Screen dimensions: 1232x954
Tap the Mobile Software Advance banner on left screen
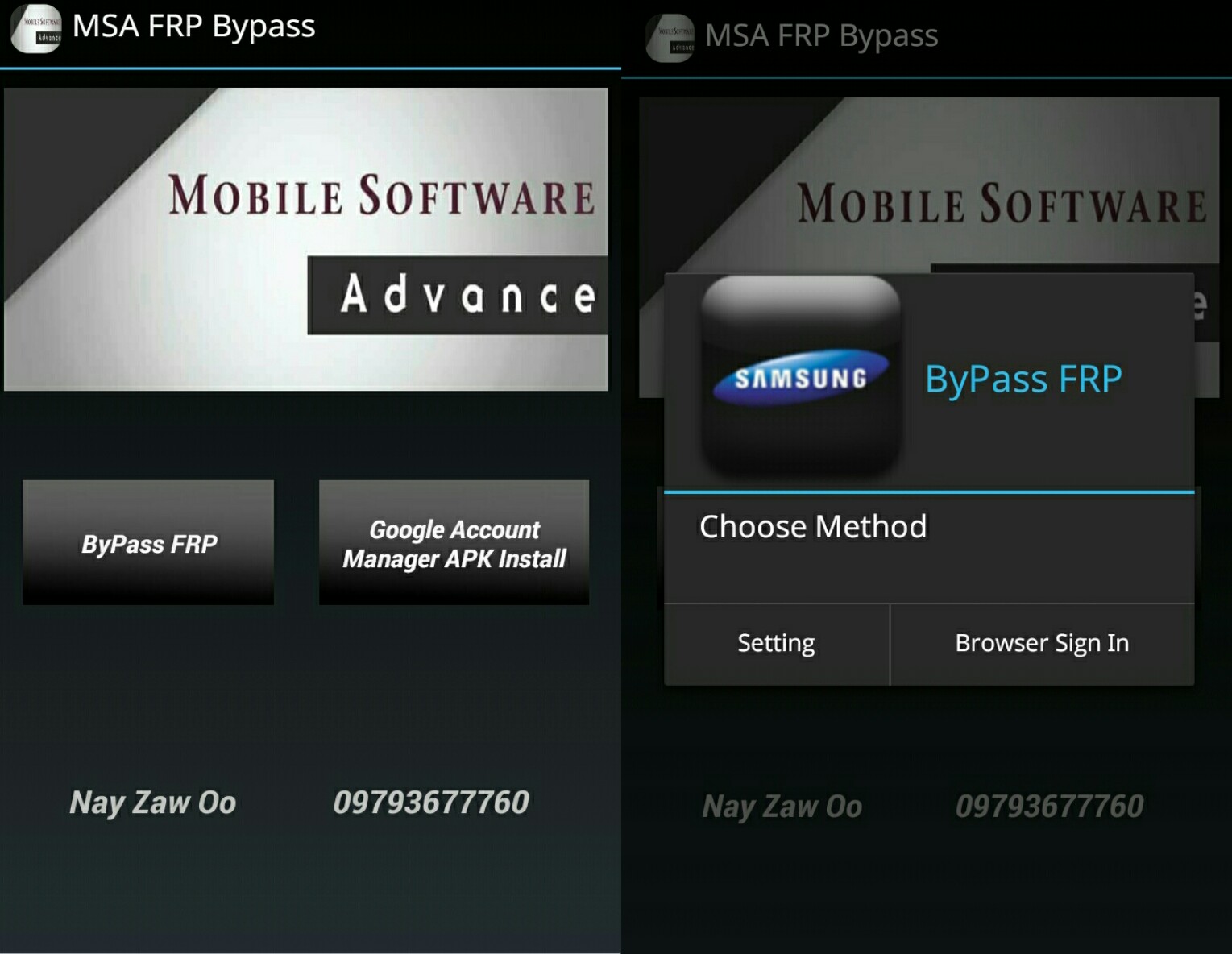(x=306, y=239)
